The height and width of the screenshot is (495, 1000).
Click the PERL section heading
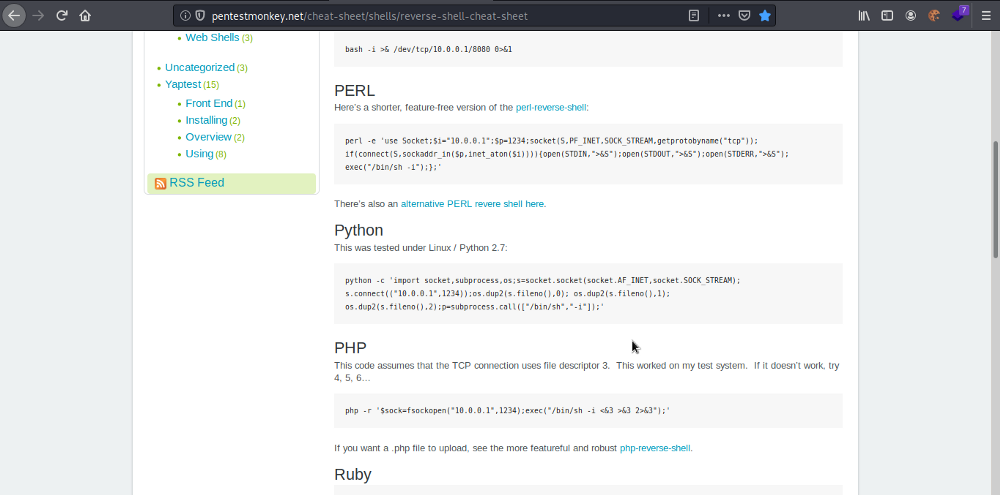click(355, 91)
